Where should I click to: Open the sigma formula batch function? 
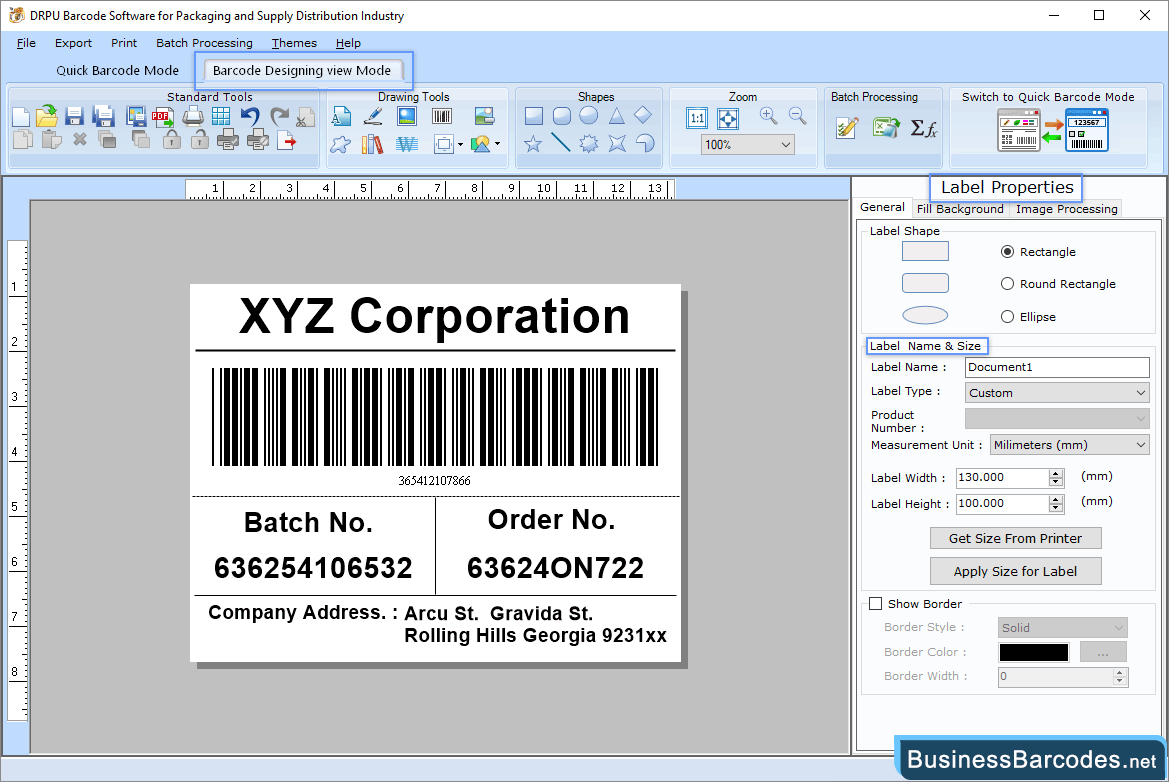[x=924, y=128]
